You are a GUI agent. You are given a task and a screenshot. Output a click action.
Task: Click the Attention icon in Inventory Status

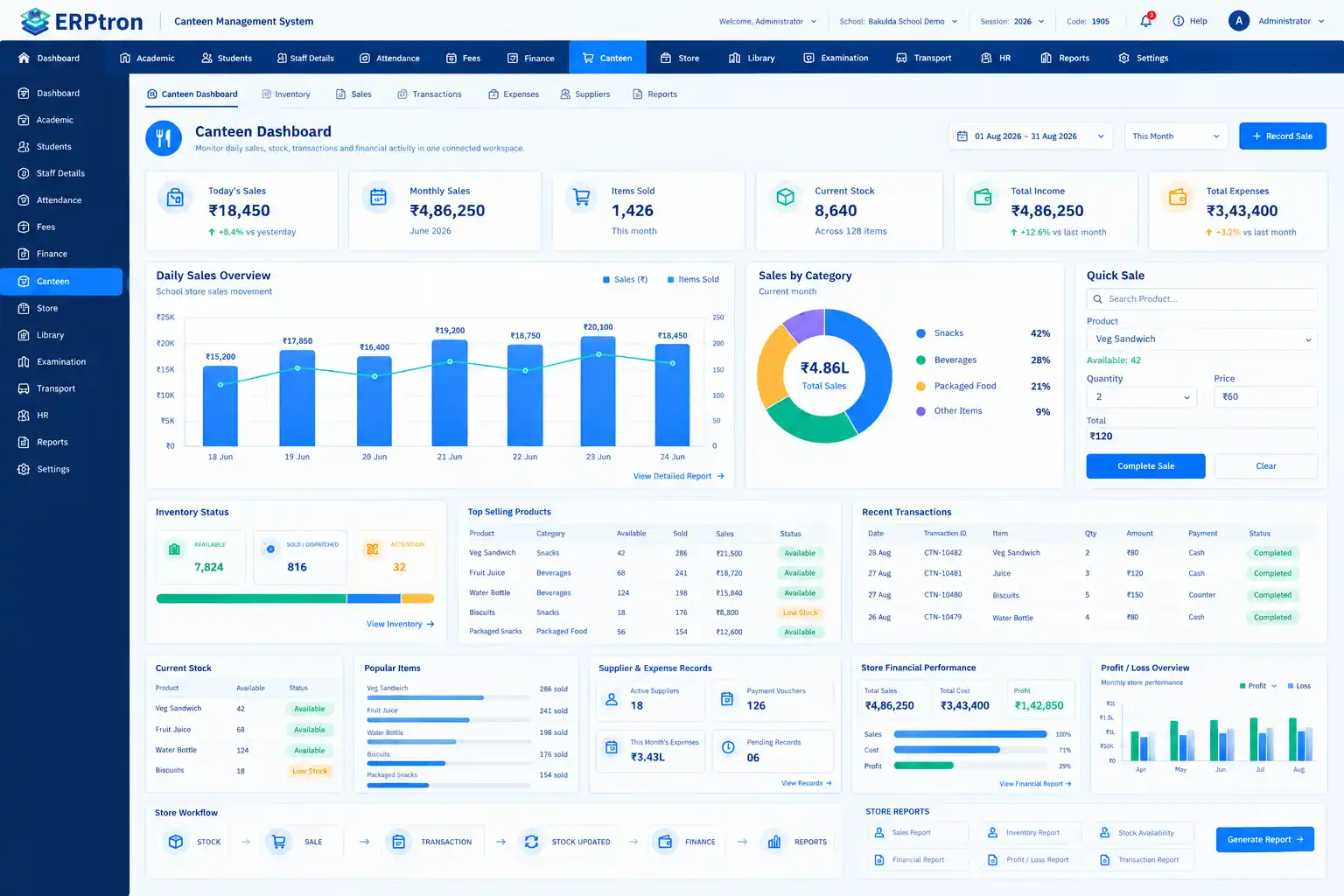pyautogui.click(x=372, y=549)
